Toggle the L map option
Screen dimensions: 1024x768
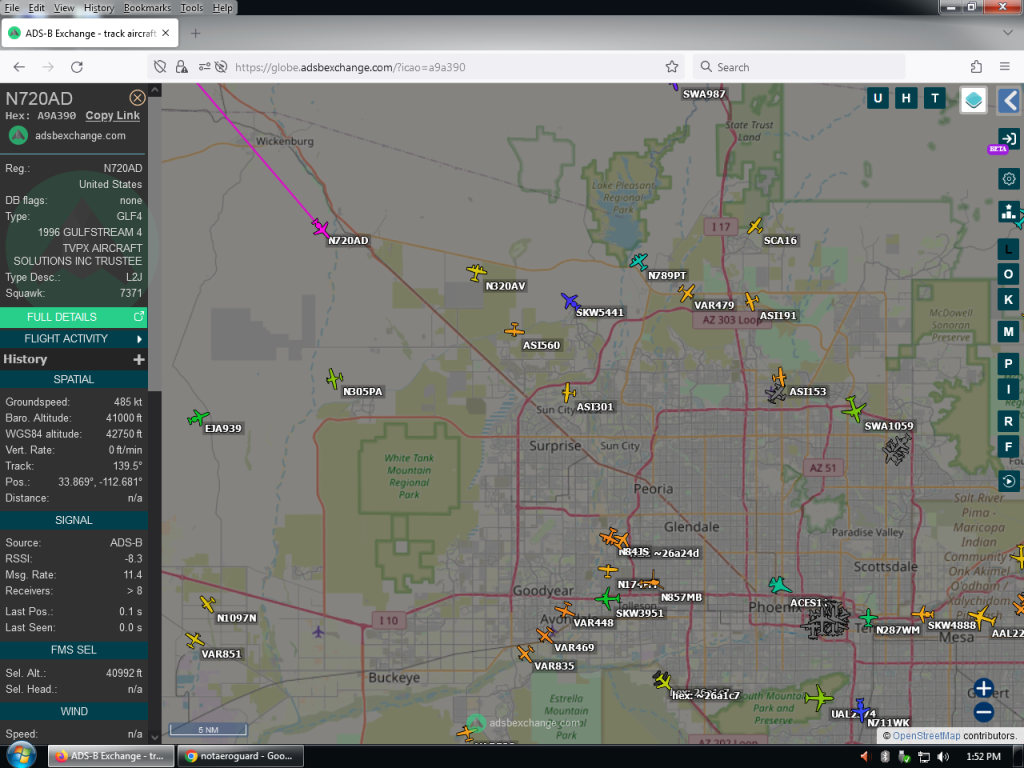1008,249
